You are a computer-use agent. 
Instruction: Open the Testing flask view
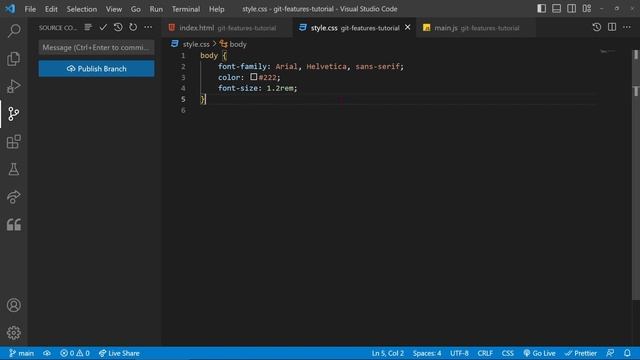click(14, 169)
